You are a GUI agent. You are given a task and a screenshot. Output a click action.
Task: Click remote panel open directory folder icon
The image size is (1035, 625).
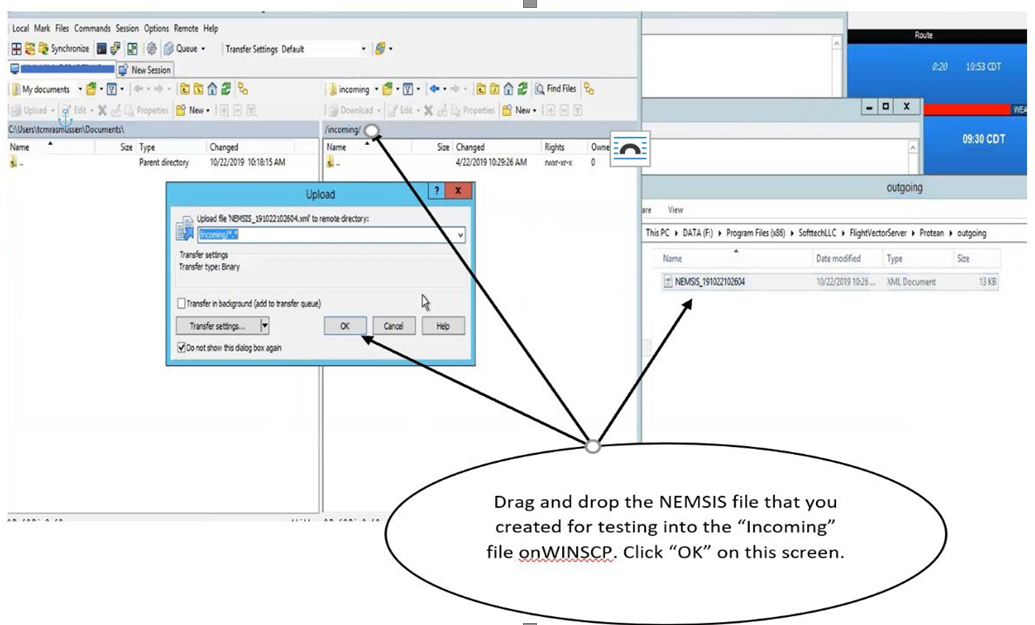388,89
